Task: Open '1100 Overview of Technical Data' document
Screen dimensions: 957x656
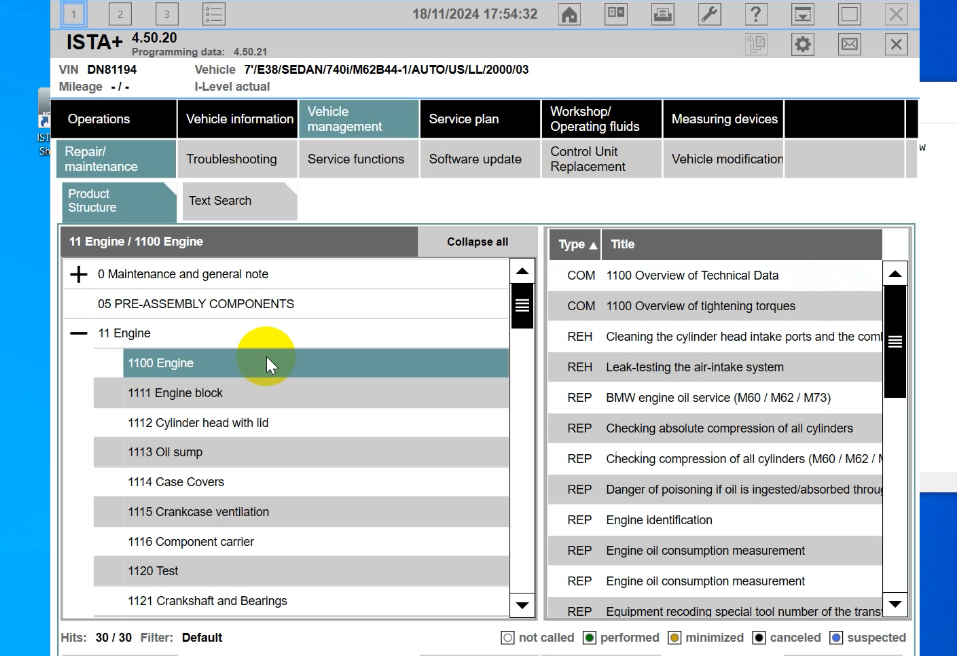Action: [715, 276]
